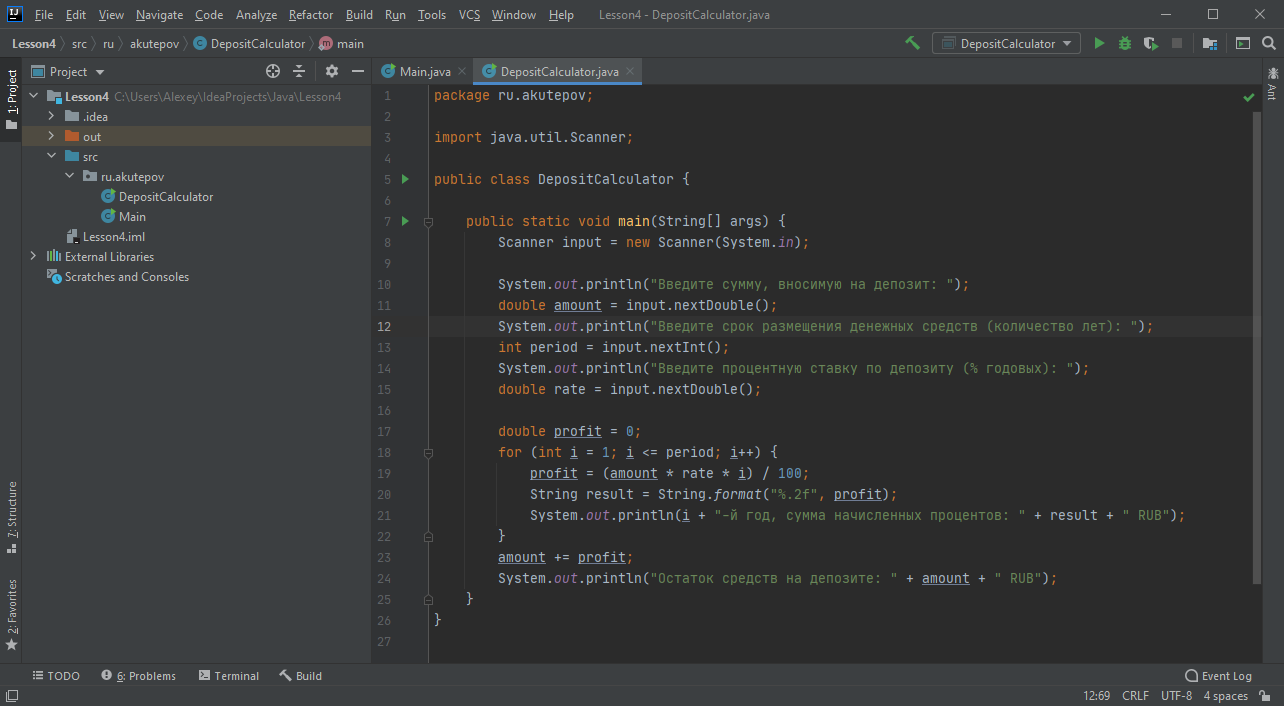Open the Window menu

click(514, 15)
